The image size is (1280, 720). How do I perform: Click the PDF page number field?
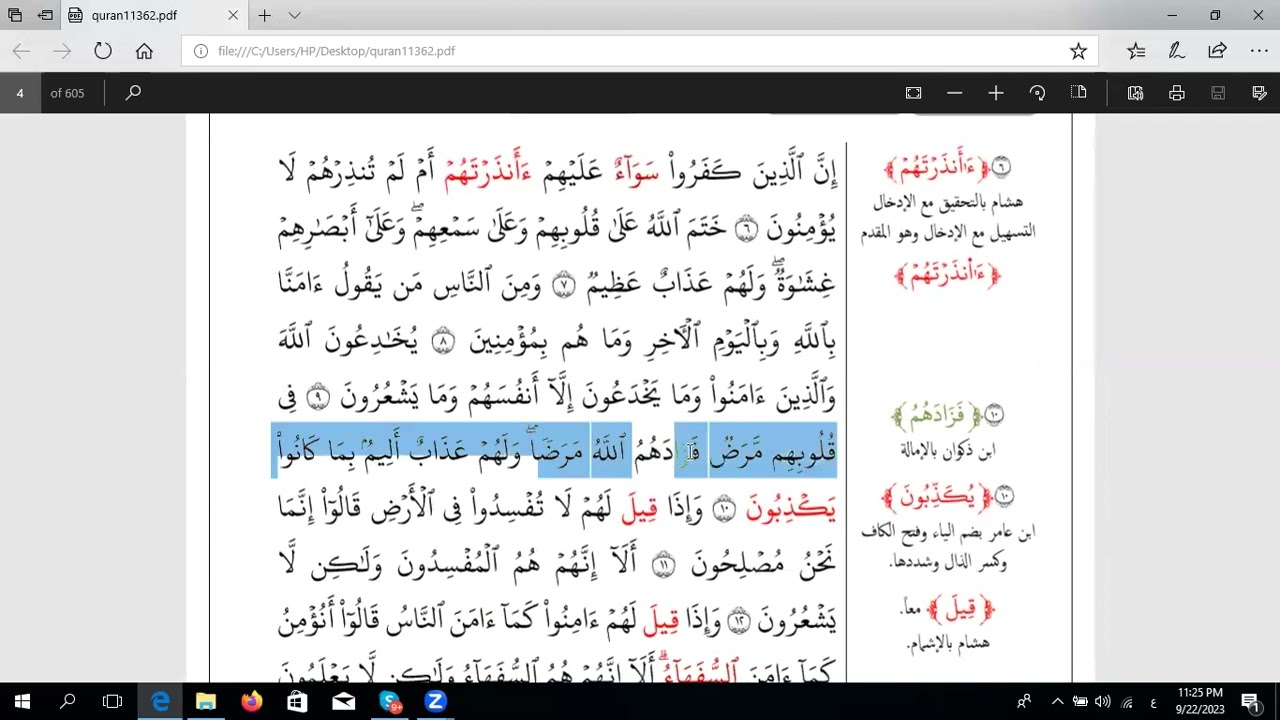tap(19, 93)
